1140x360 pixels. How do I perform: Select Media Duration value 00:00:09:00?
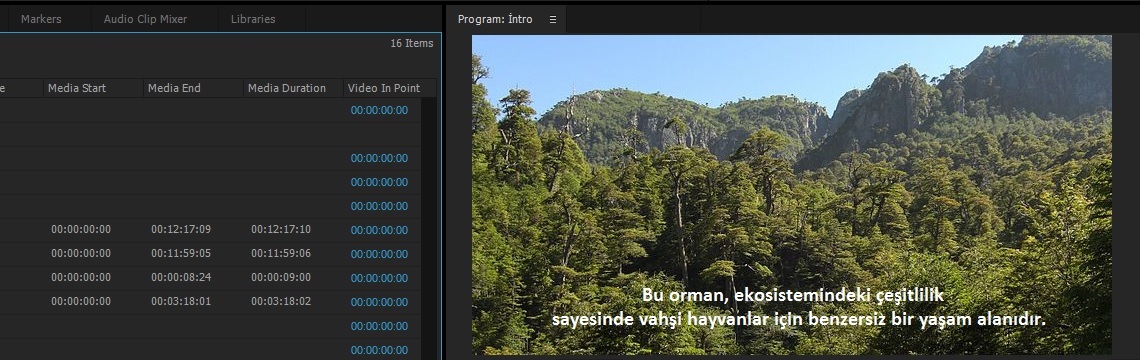click(x=281, y=277)
